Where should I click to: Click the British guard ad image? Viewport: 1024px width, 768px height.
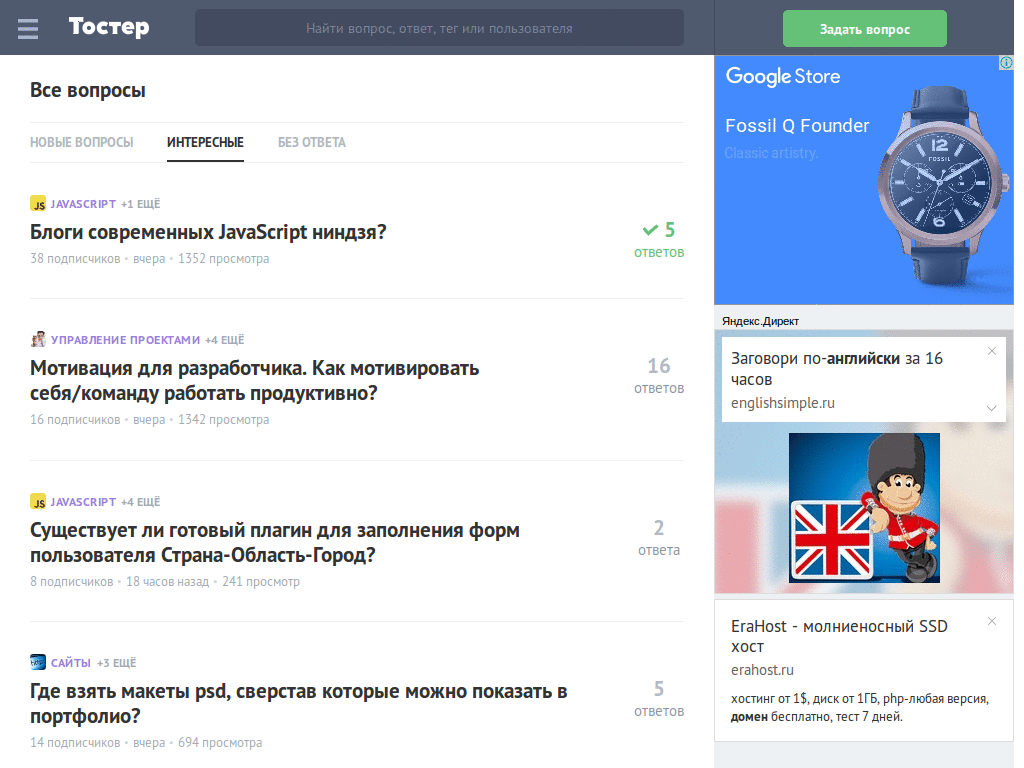tap(864, 508)
